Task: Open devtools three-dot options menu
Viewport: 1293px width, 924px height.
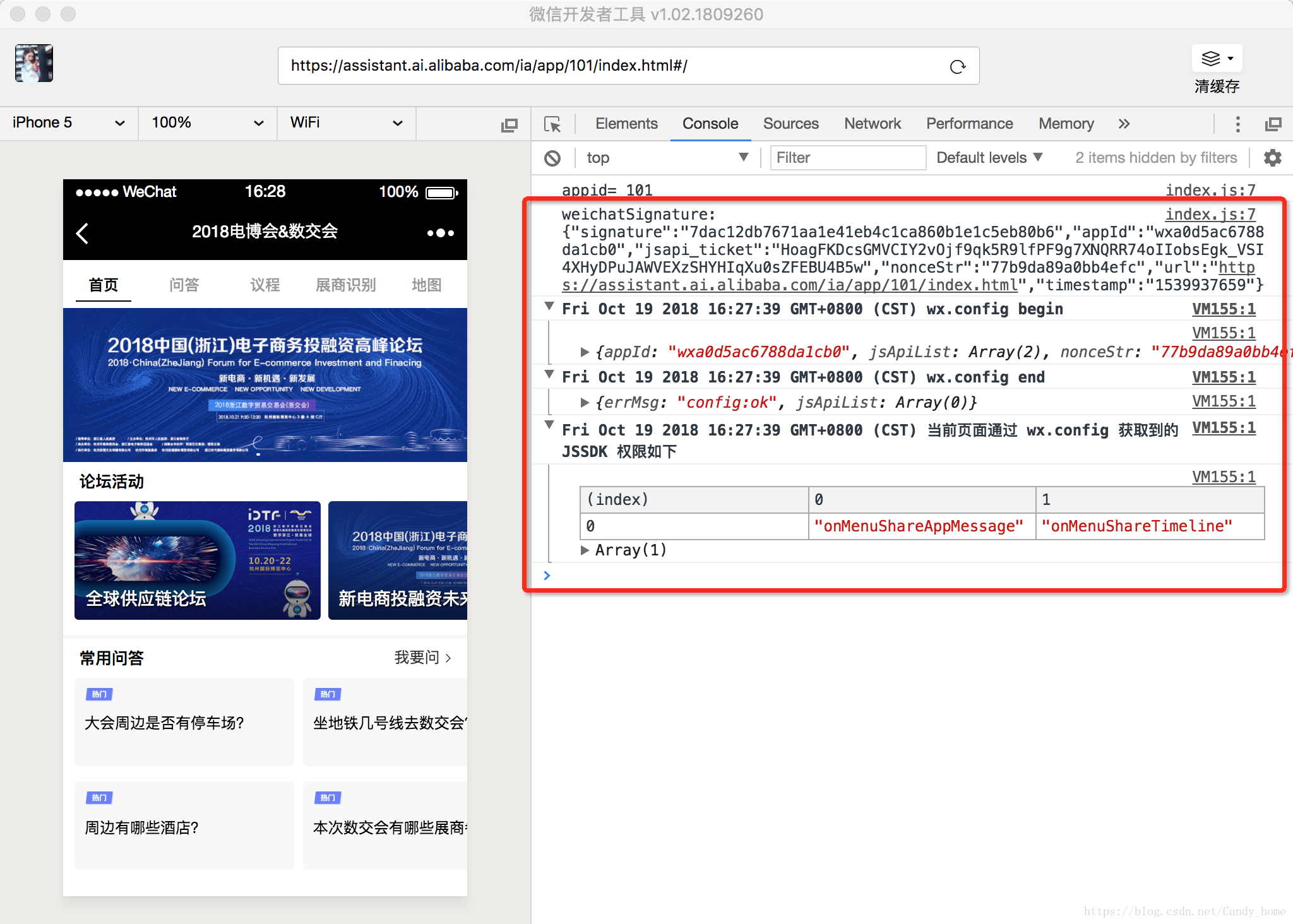Action: 1237,124
